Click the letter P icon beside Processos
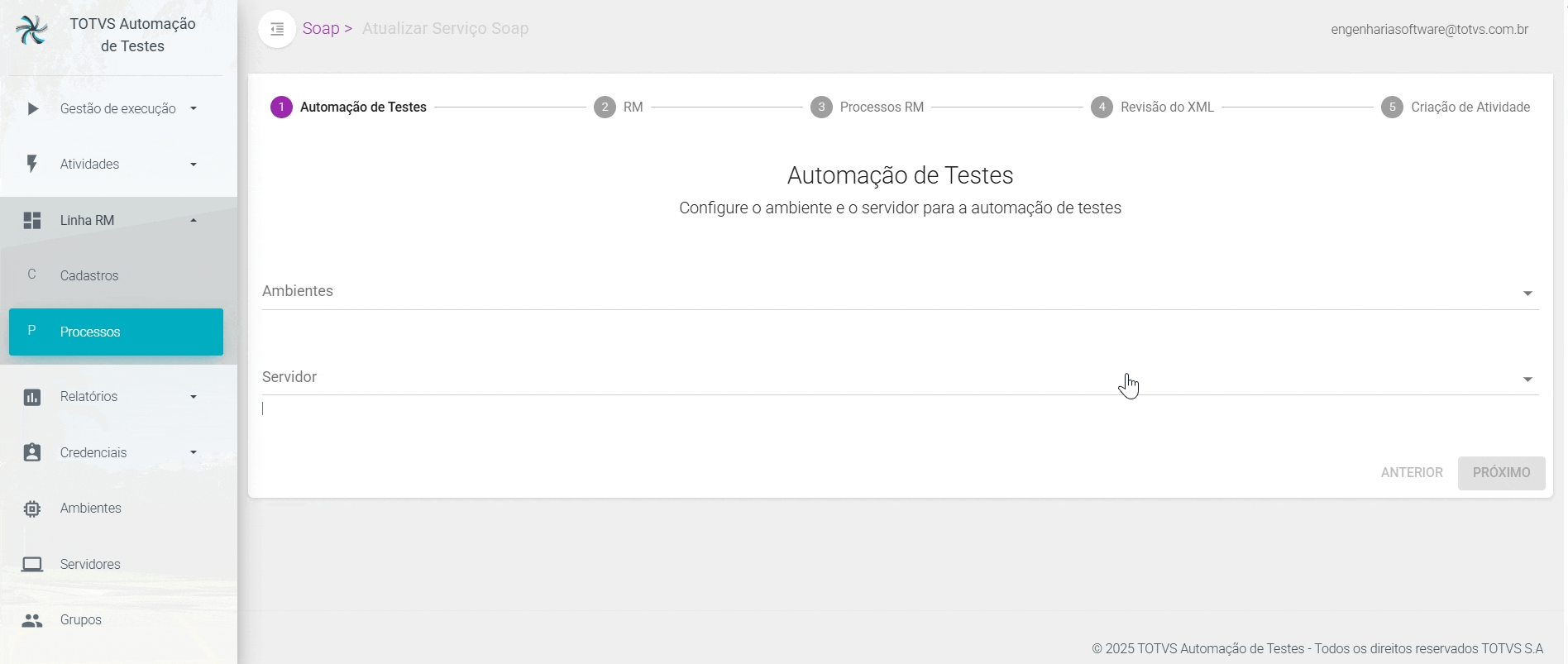This screenshot has height=664, width=1568. tap(32, 331)
